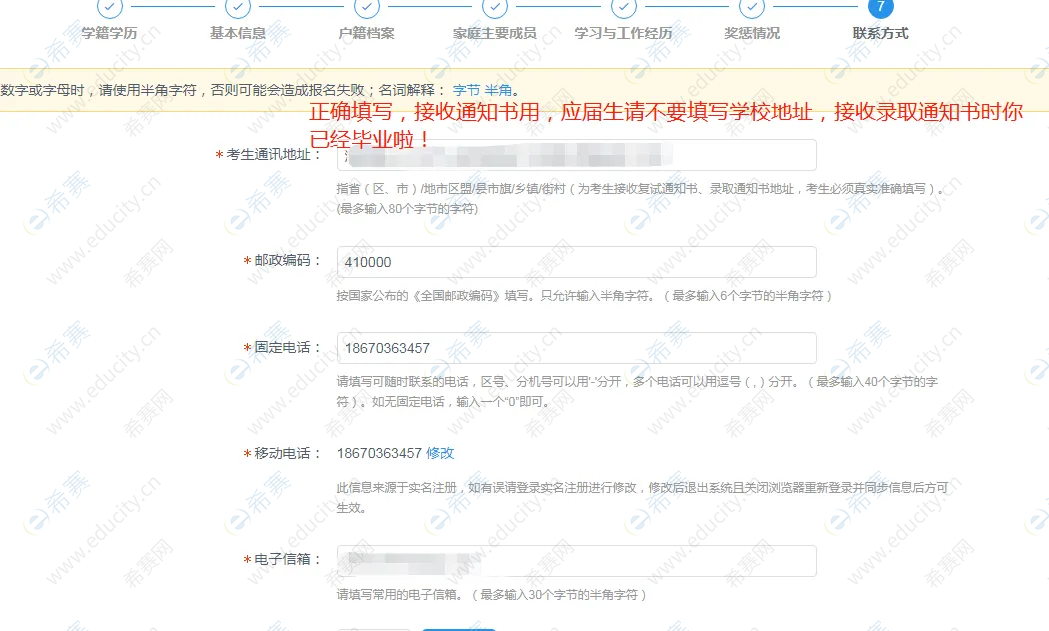The width and height of the screenshot is (1049, 631).
Task: Switch to the 户籍档案 step label
Action: (x=367, y=33)
